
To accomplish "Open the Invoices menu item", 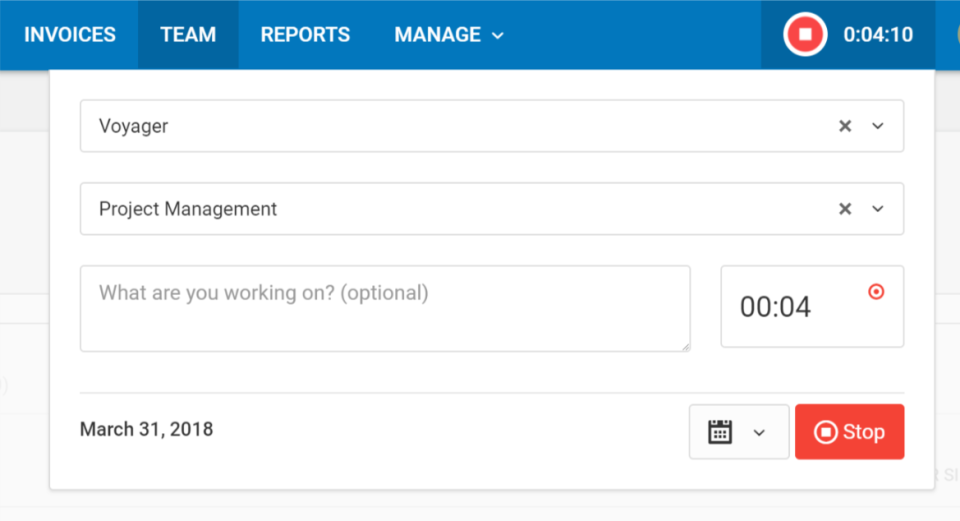I will coord(70,35).
